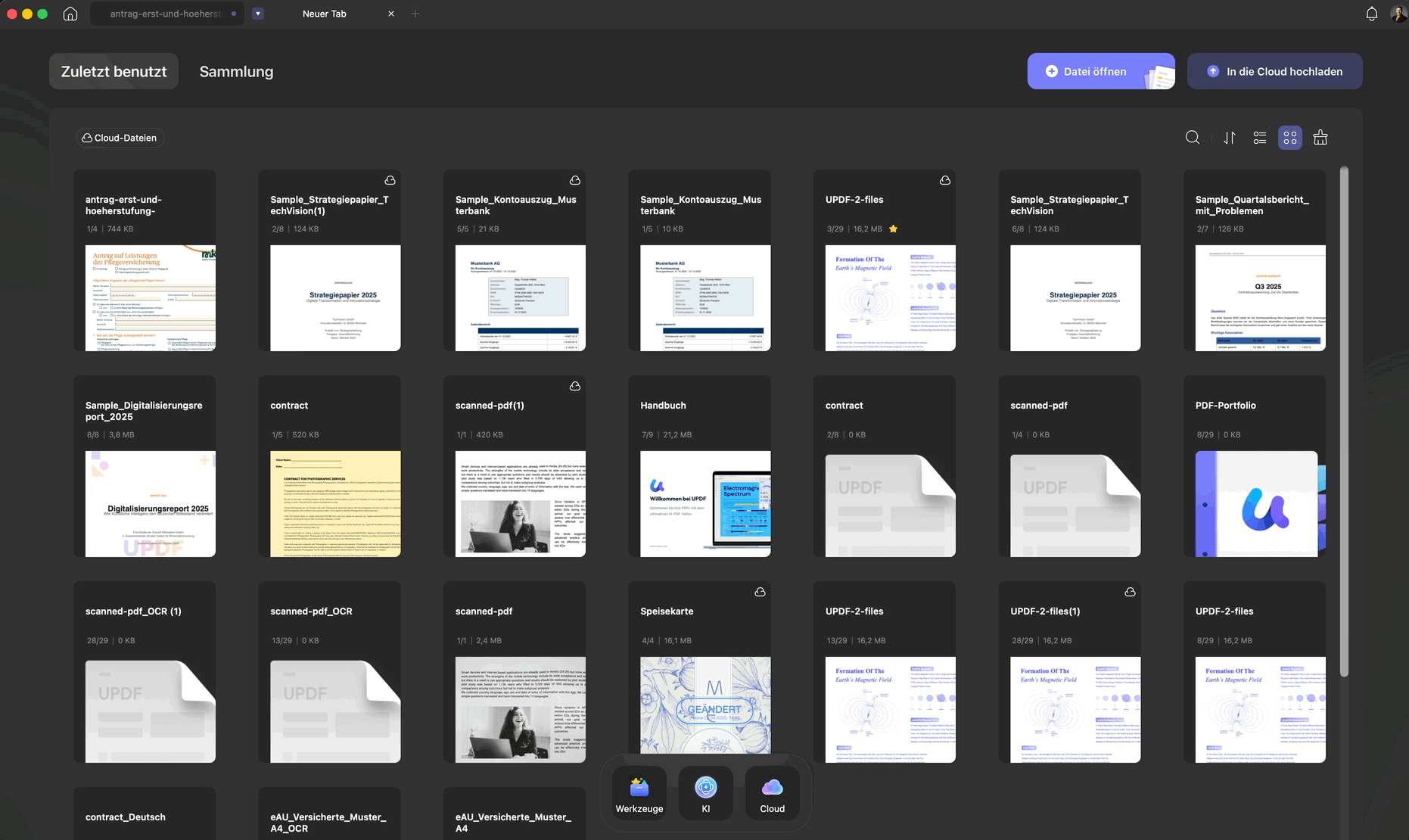Open the Cloud-Dateien filter
The height and width of the screenshot is (840, 1409).
tap(120, 138)
